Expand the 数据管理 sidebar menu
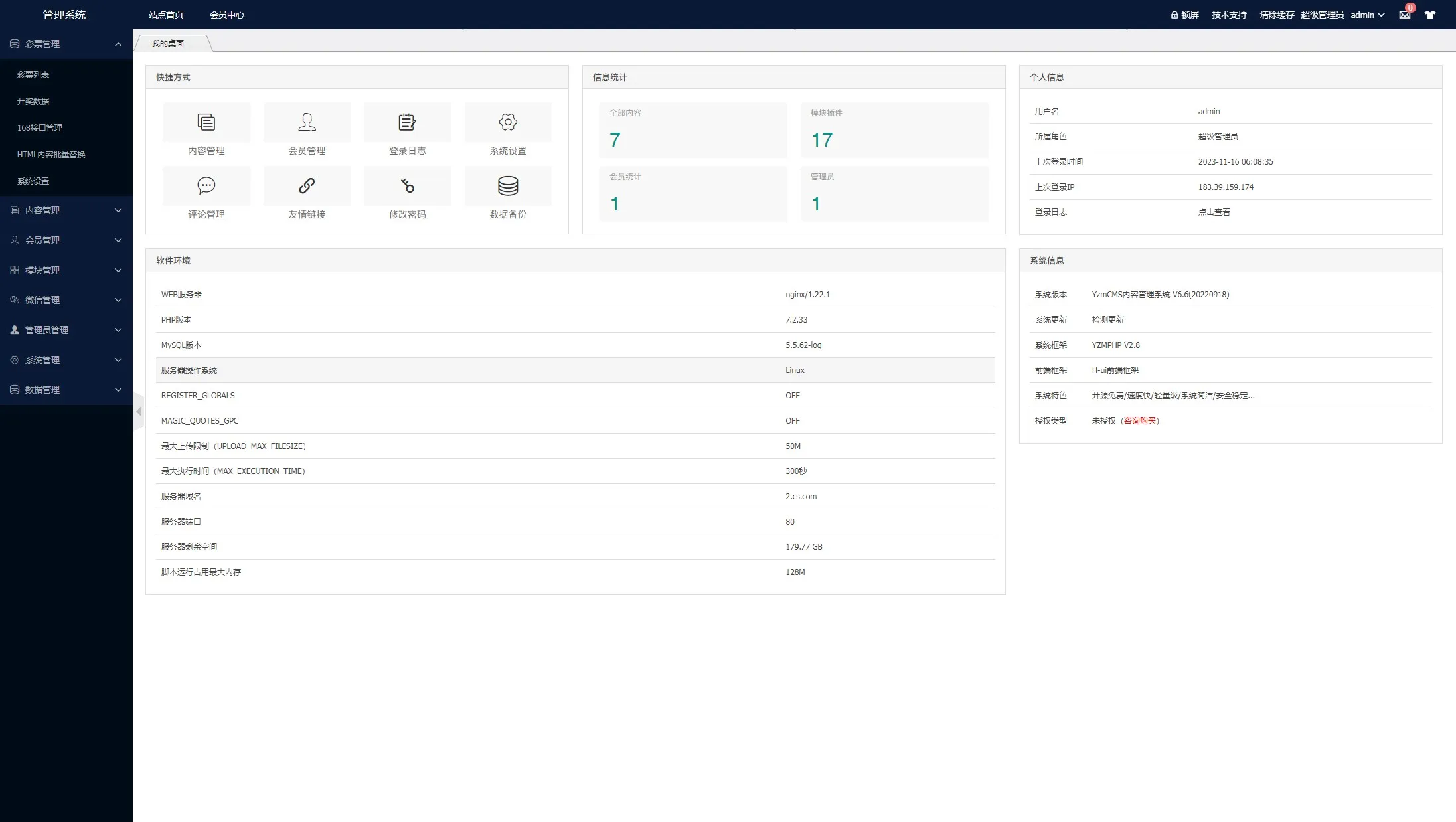Viewport: 1456px width, 822px height. pos(66,390)
